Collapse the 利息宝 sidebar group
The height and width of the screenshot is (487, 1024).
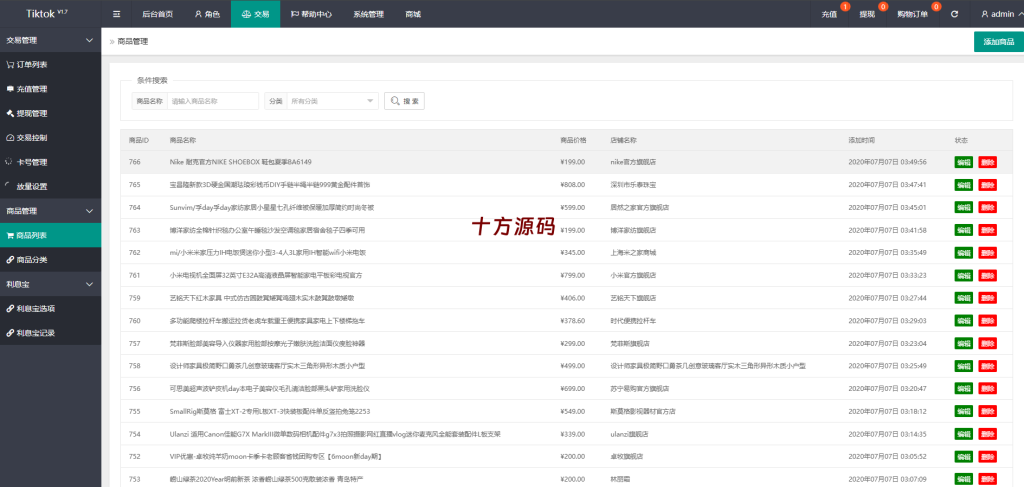pyautogui.click(x=50, y=284)
